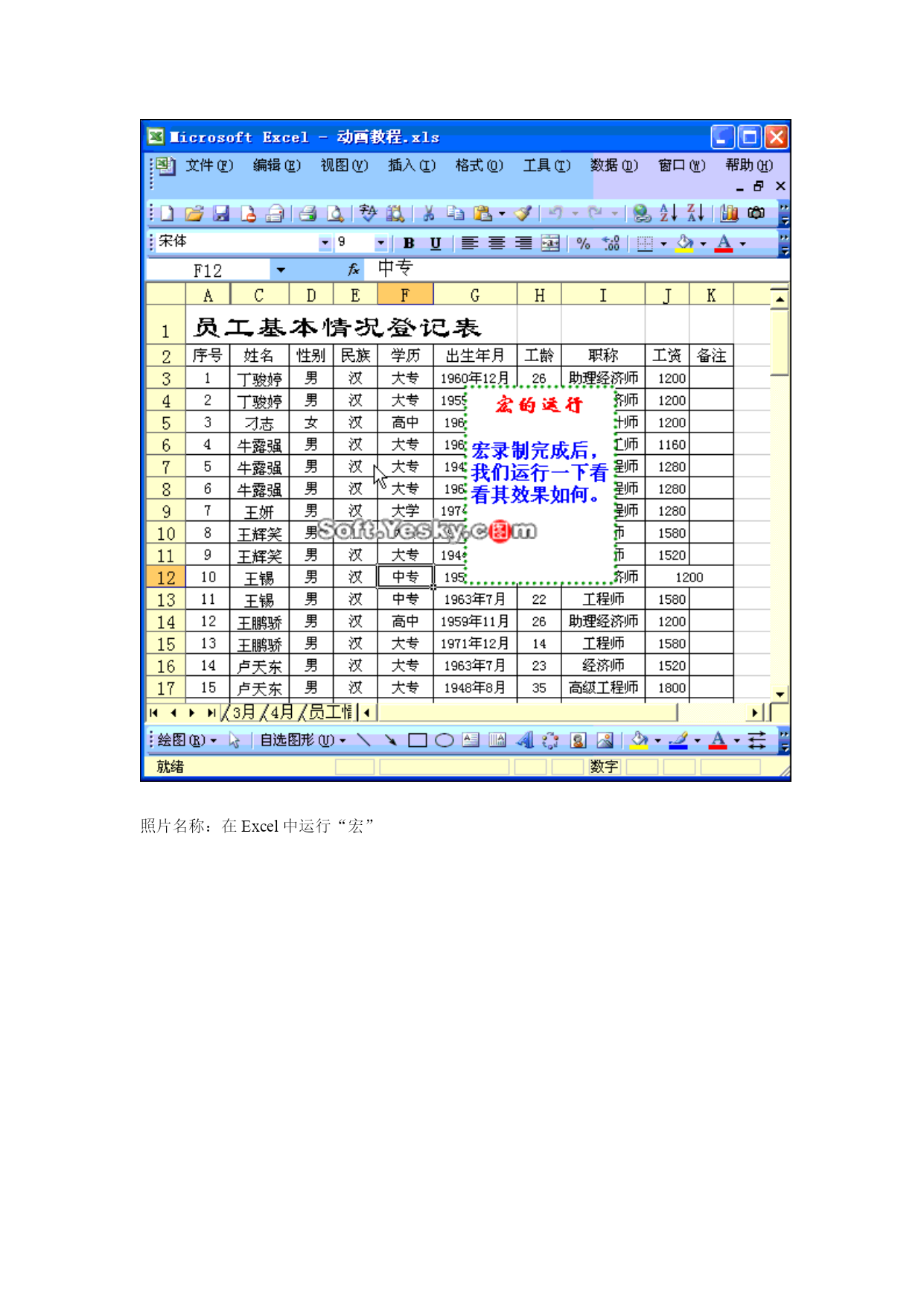This screenshot has width=924, height=1306.
Task: Select the Rectangle drawing tool
Action: 417,740
